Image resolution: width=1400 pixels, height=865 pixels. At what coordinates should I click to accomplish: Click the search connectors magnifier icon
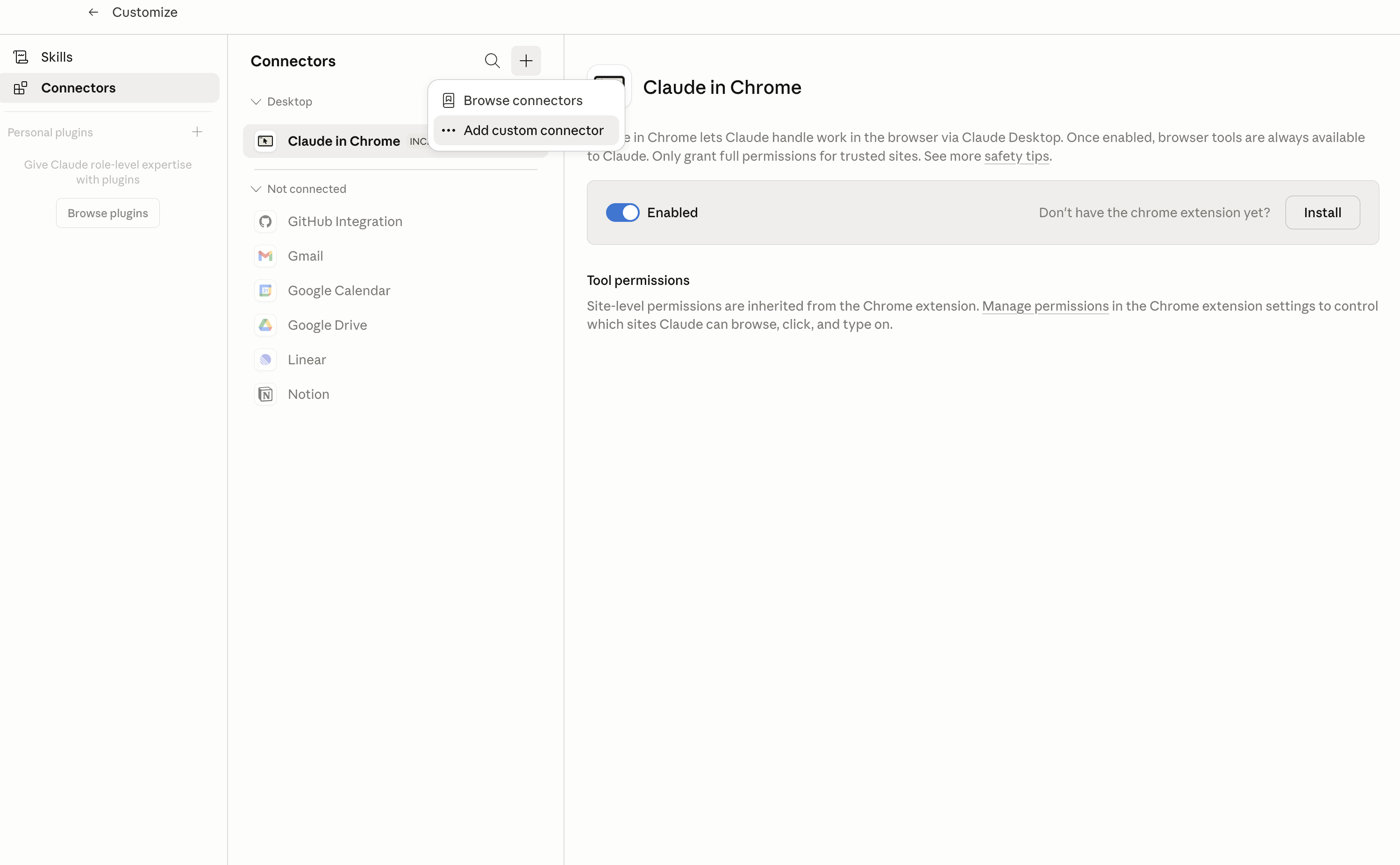coord(492,61)
